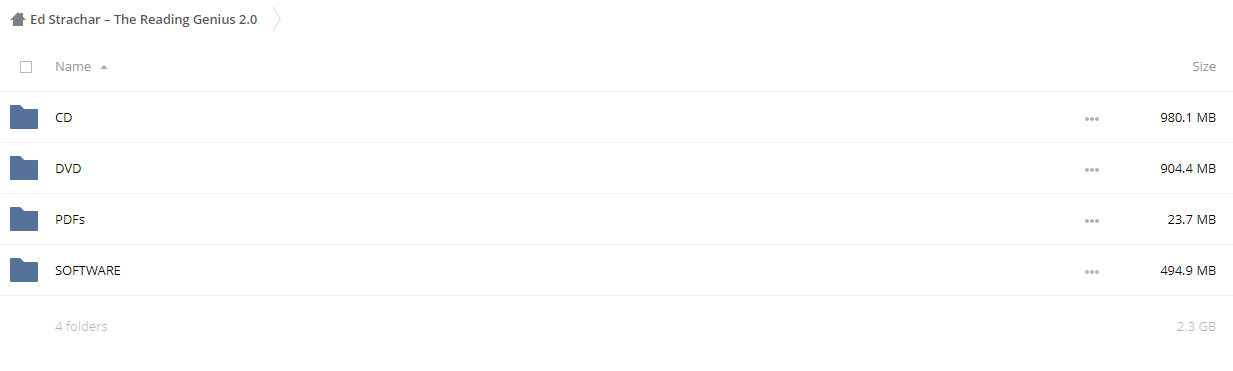
Task: Click the sort arrow beside Name
Action: click(x=104, y=67)
